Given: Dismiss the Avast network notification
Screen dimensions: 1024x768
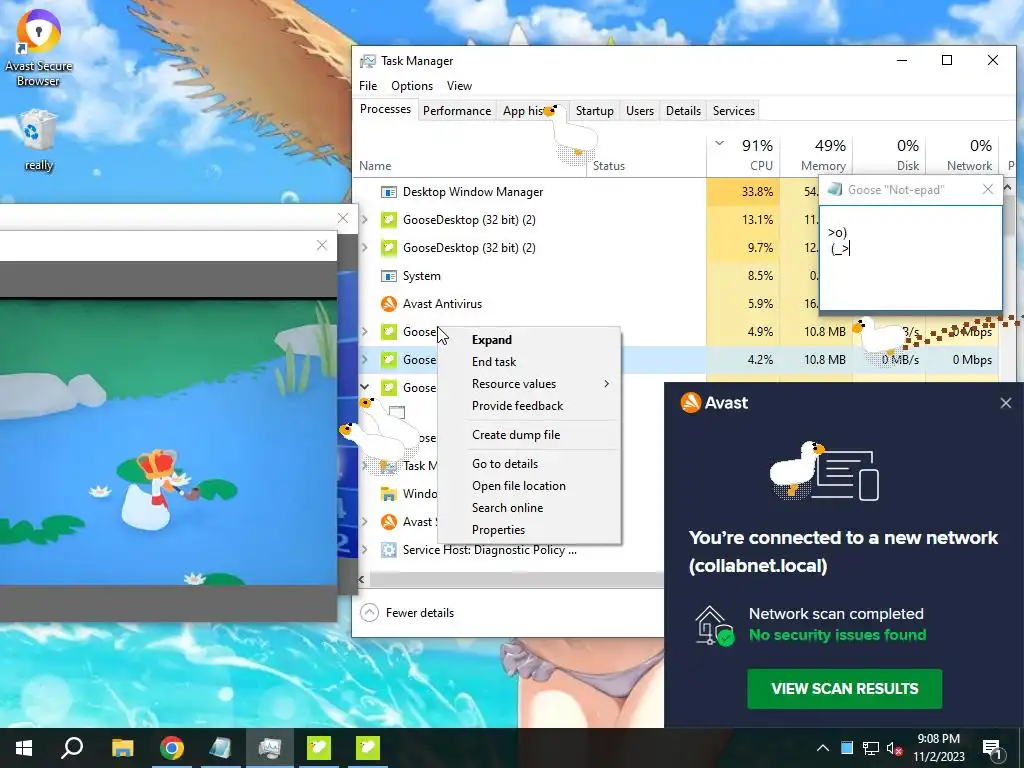Looking at the screenshot, I should (x=1006, y=403).
